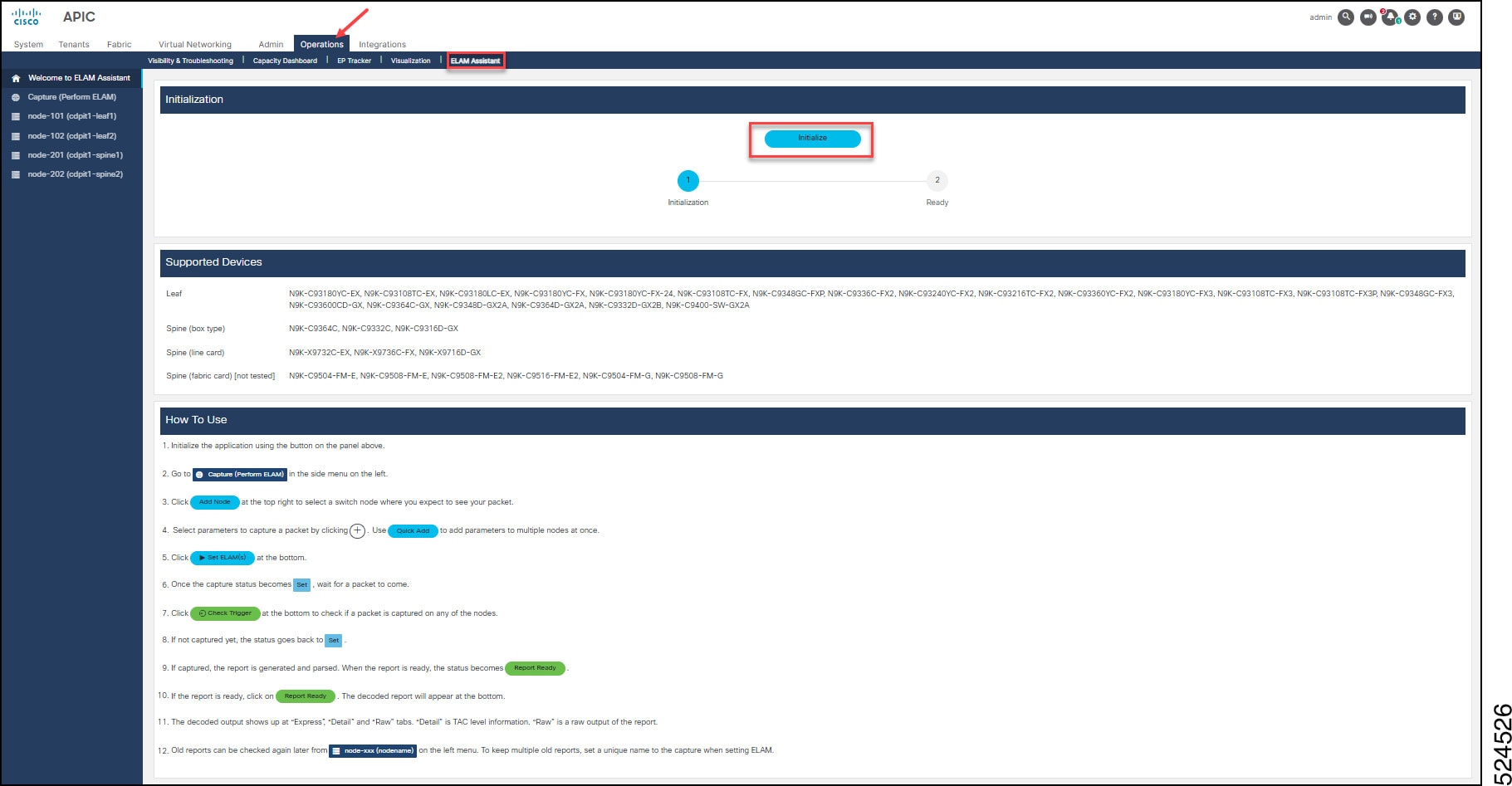View the notifications bell with badge
Screen dimensions: 1512x786
coord(1390,17)
